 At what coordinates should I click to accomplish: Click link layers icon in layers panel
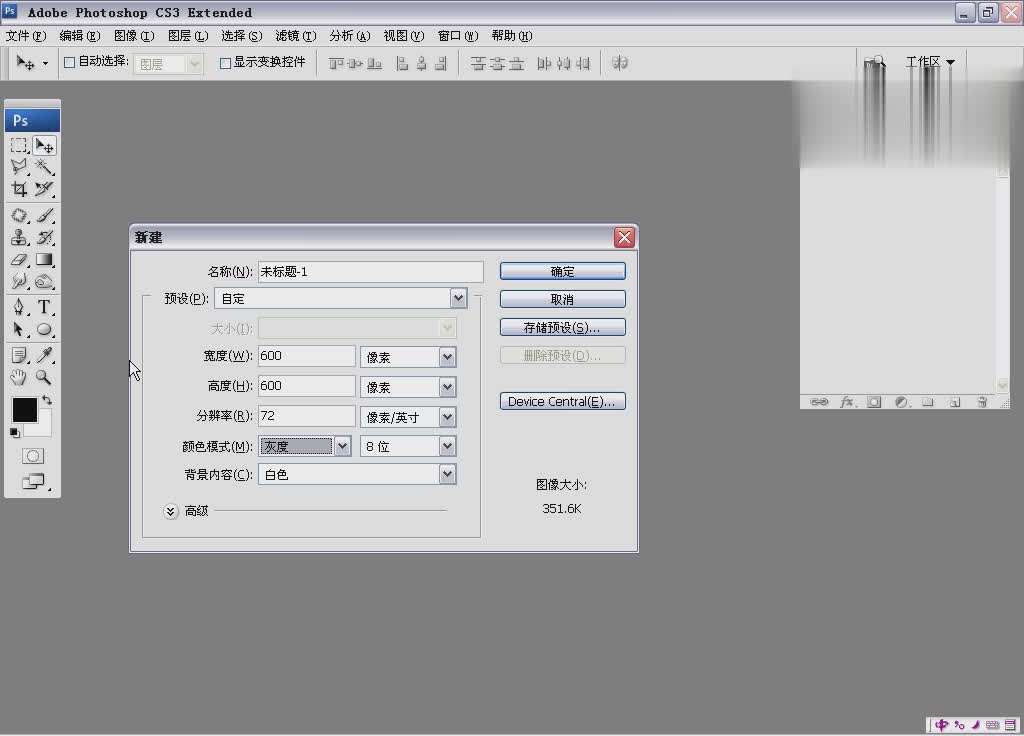819,402
